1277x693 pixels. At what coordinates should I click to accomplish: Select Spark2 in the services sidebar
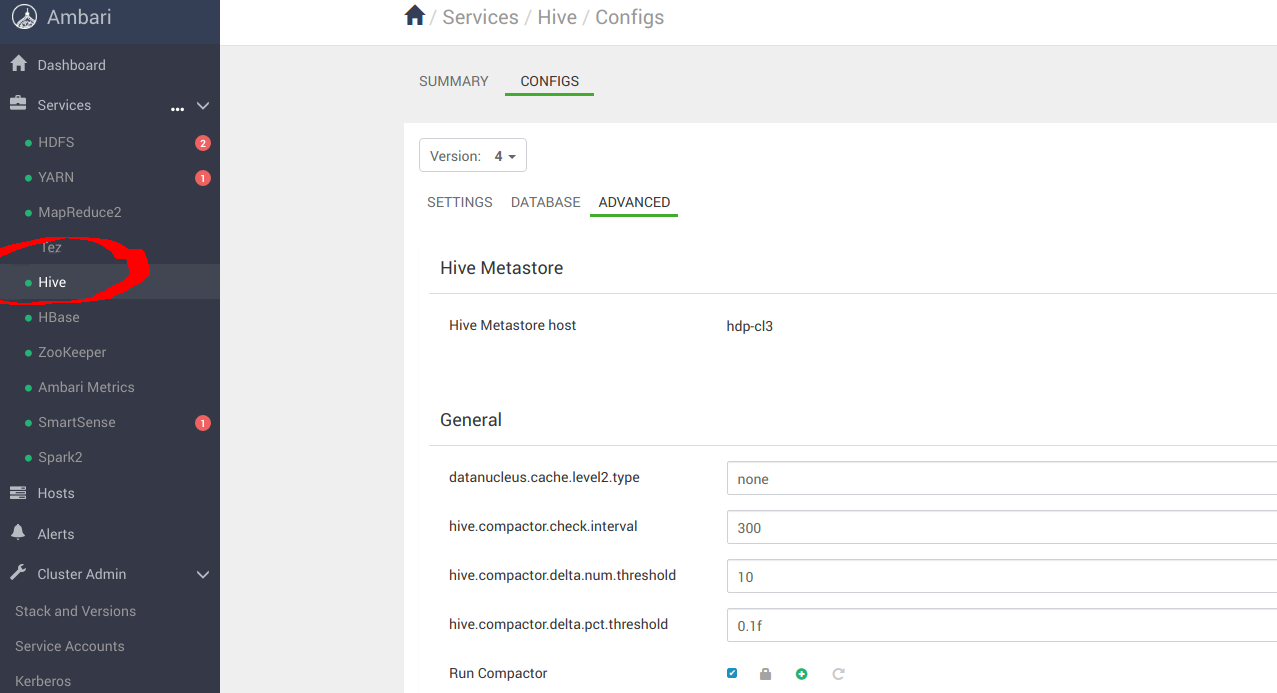coord(62,457)
